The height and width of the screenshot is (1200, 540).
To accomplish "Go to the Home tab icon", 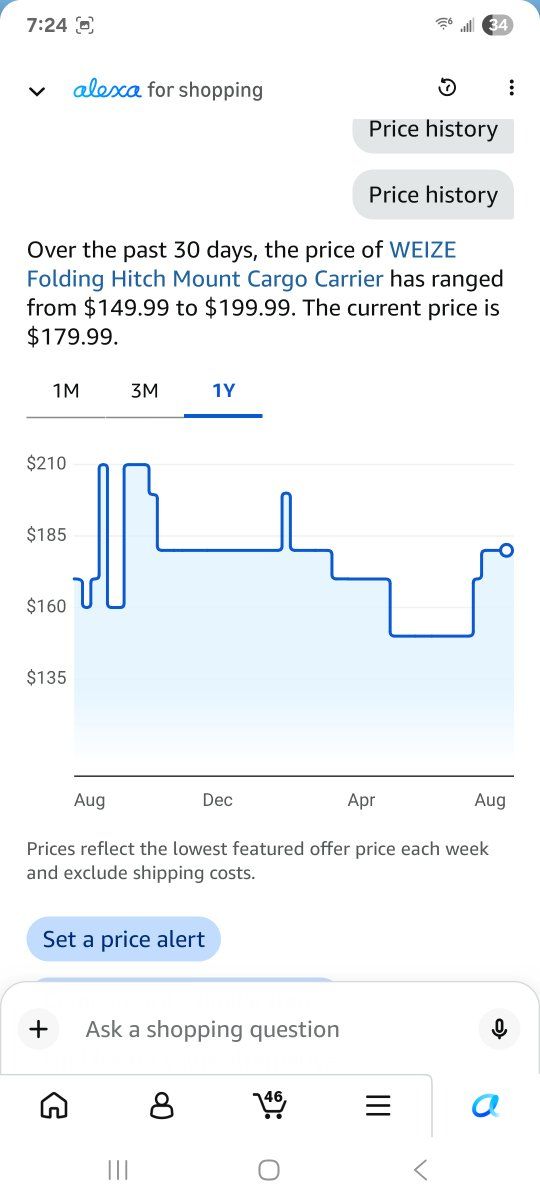I will [54, 1105].
